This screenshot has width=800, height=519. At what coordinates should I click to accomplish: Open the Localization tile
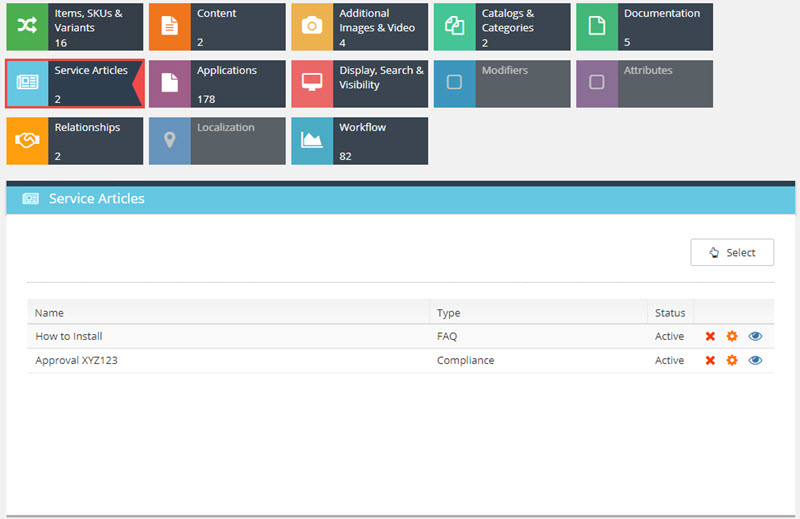click(217, 141)
